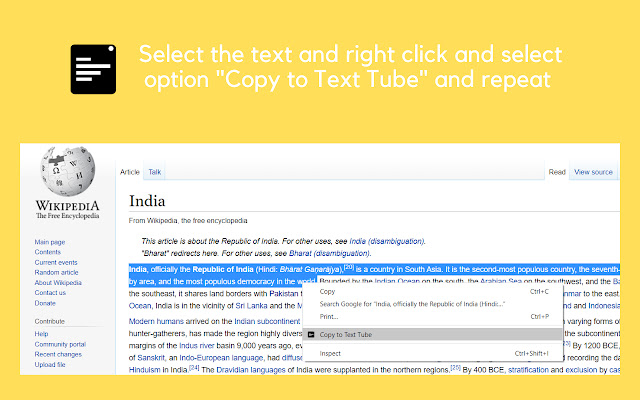Open Main page sidebar link
This screenshot has height=400, width=640.
[50, 242]
